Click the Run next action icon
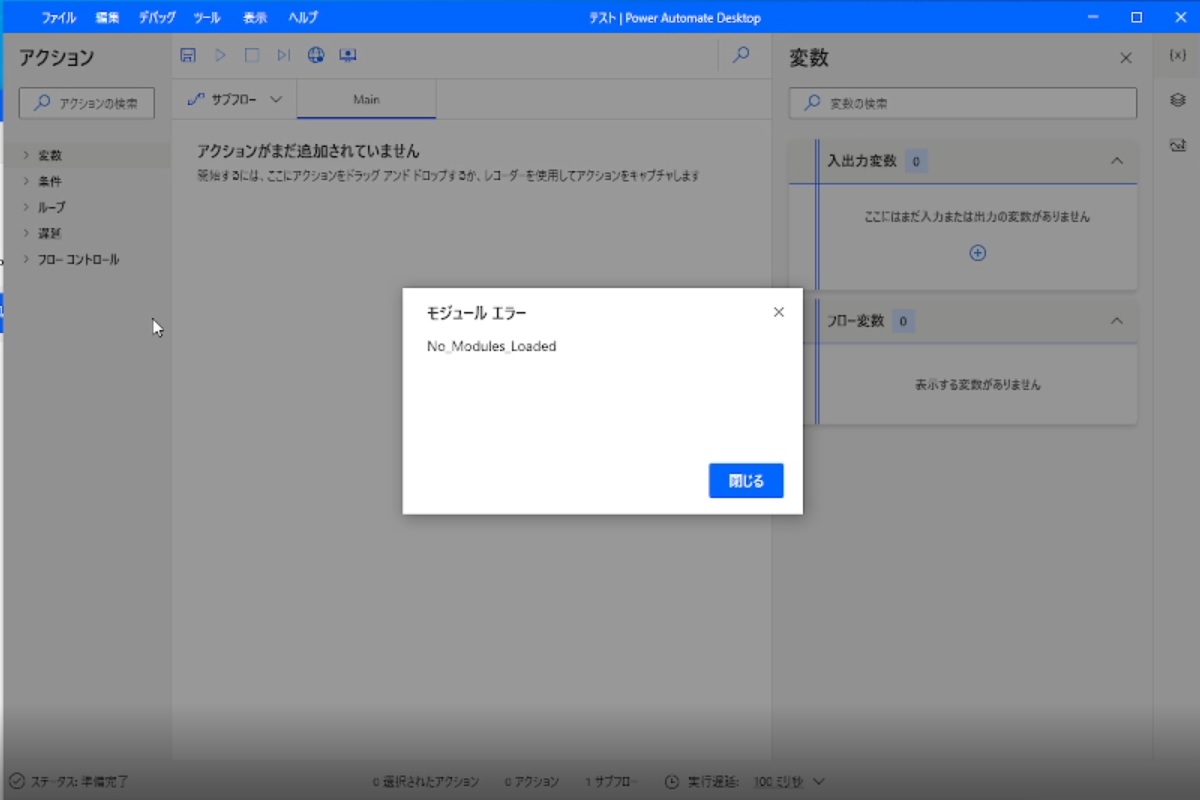The width and height of the screenshot is (1200, 800). click(x=284, y=55)
